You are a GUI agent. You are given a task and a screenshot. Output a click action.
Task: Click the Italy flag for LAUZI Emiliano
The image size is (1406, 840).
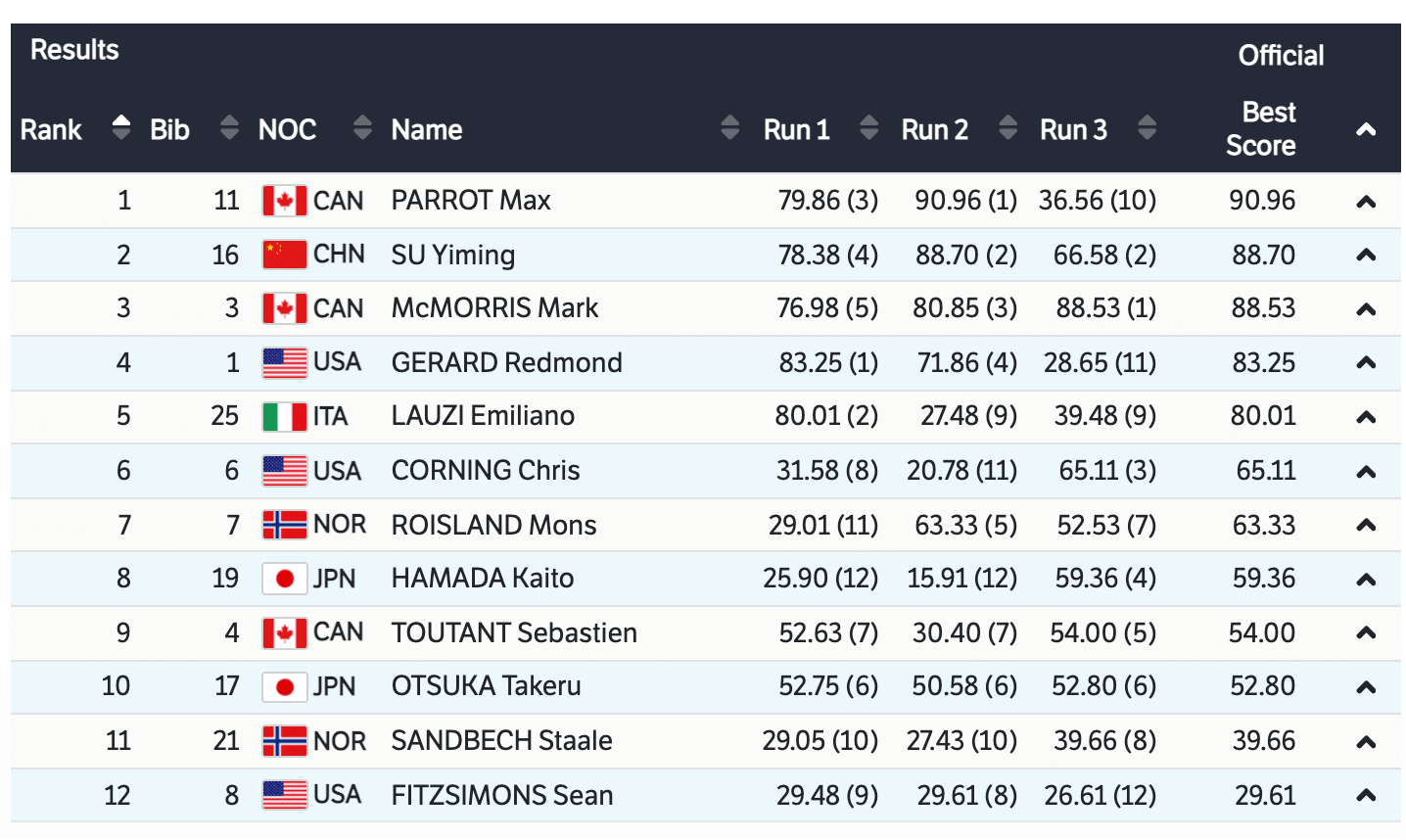284,416
